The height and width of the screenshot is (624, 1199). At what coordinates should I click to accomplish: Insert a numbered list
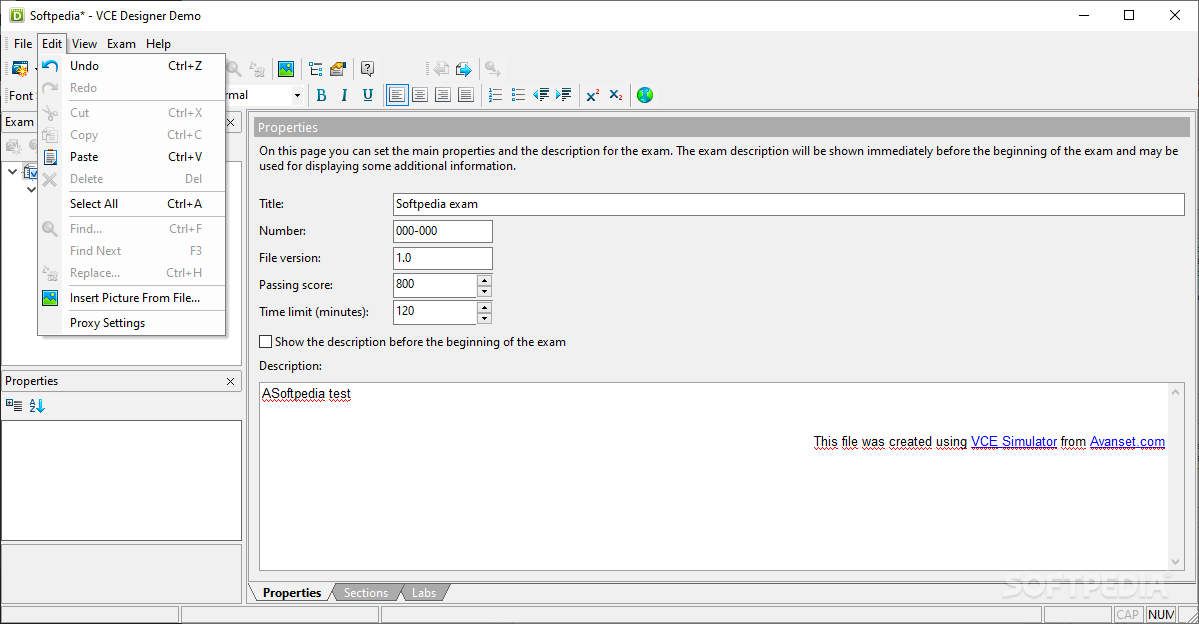pos(496,95)
